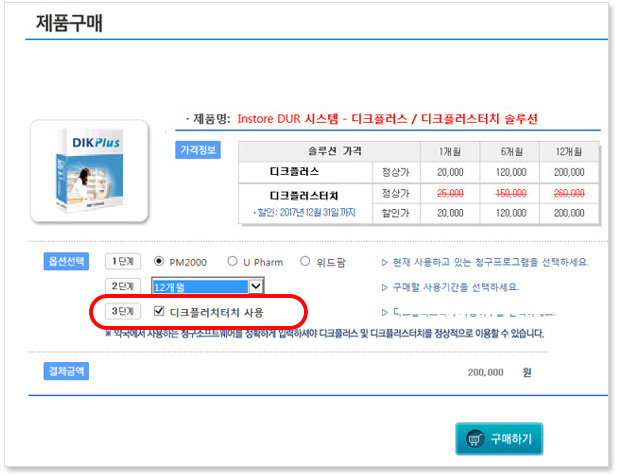Click the 3단계 step label
The image size is (617, 476).
123,311
